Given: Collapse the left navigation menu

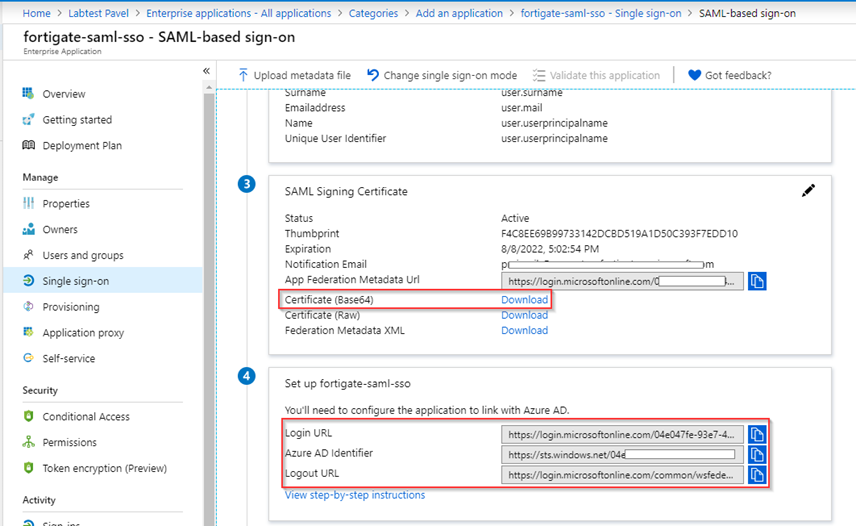Looking at the screenshot, I should coord(207,71).
